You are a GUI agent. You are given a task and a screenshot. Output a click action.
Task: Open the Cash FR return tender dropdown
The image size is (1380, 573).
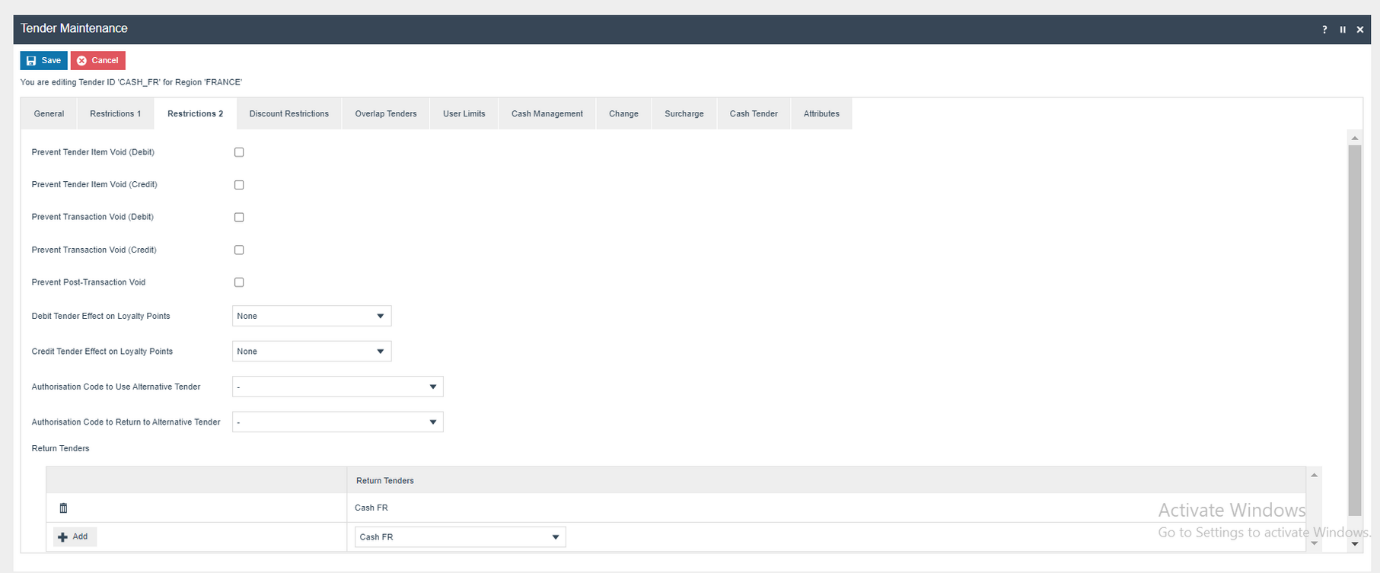point(460,537)
